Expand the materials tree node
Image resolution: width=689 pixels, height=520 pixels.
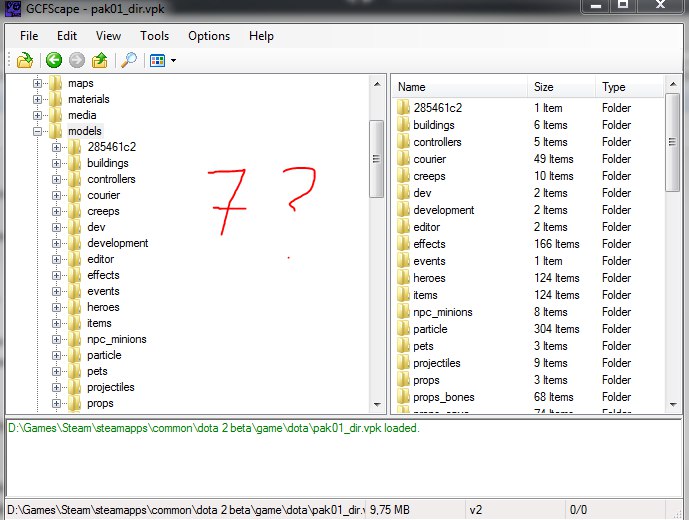coord(38,99)
